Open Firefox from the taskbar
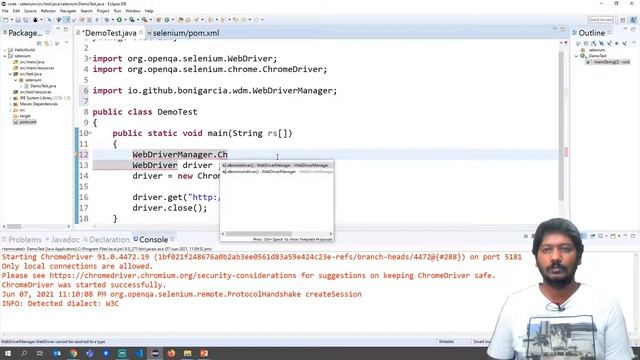Viewport: 640px width, 360px height. (x=171, y=353)
